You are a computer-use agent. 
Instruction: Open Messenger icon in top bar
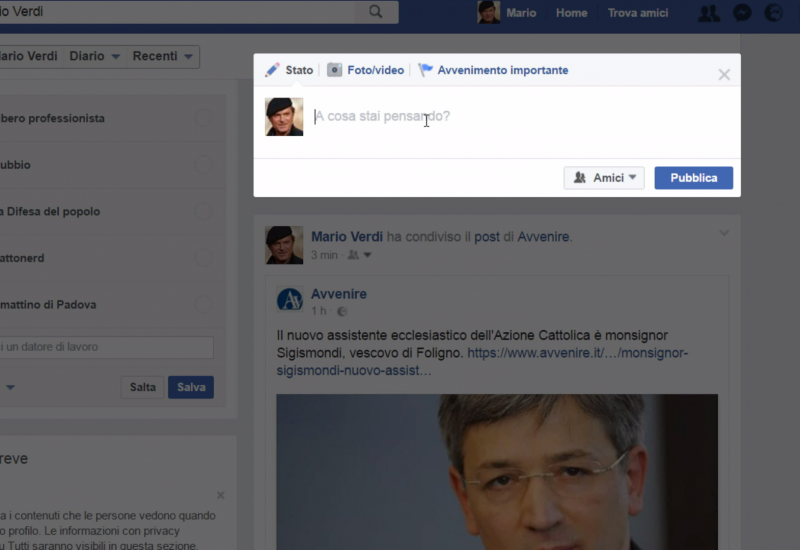pyautogui.click(x=742, y=13)
